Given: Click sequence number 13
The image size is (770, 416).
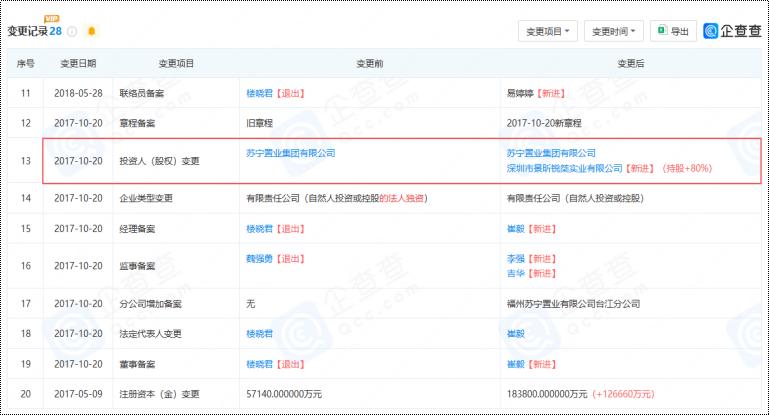Looking at the screenshot, I should (x=26, y=161).
